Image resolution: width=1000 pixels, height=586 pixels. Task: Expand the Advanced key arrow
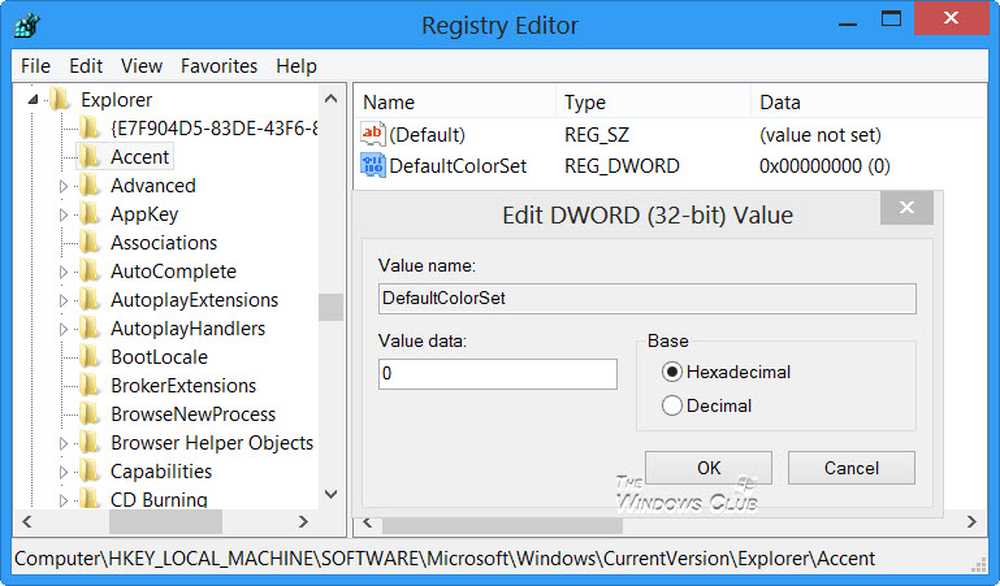pyautogui.click(x=63, y=186)
